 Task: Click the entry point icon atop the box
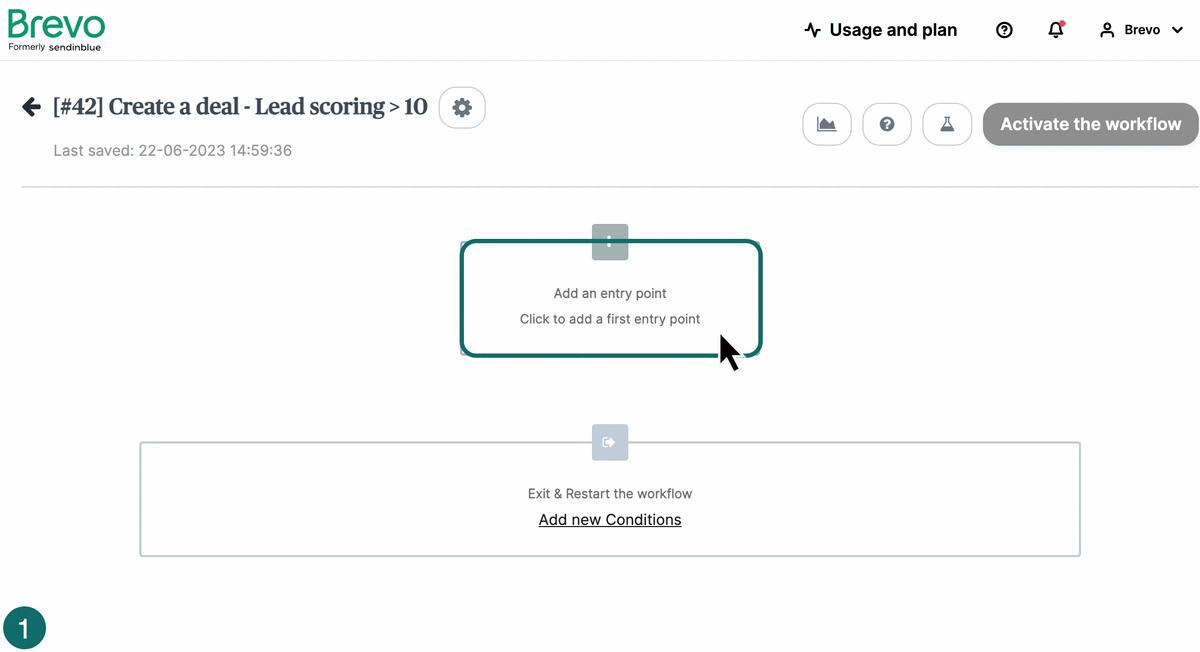610,242
